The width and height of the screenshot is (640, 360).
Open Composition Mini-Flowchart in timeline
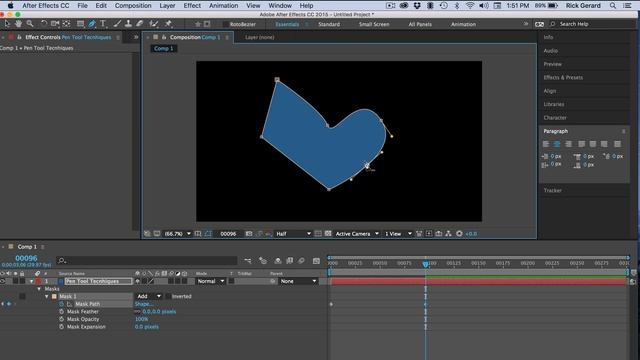point(248,260)
